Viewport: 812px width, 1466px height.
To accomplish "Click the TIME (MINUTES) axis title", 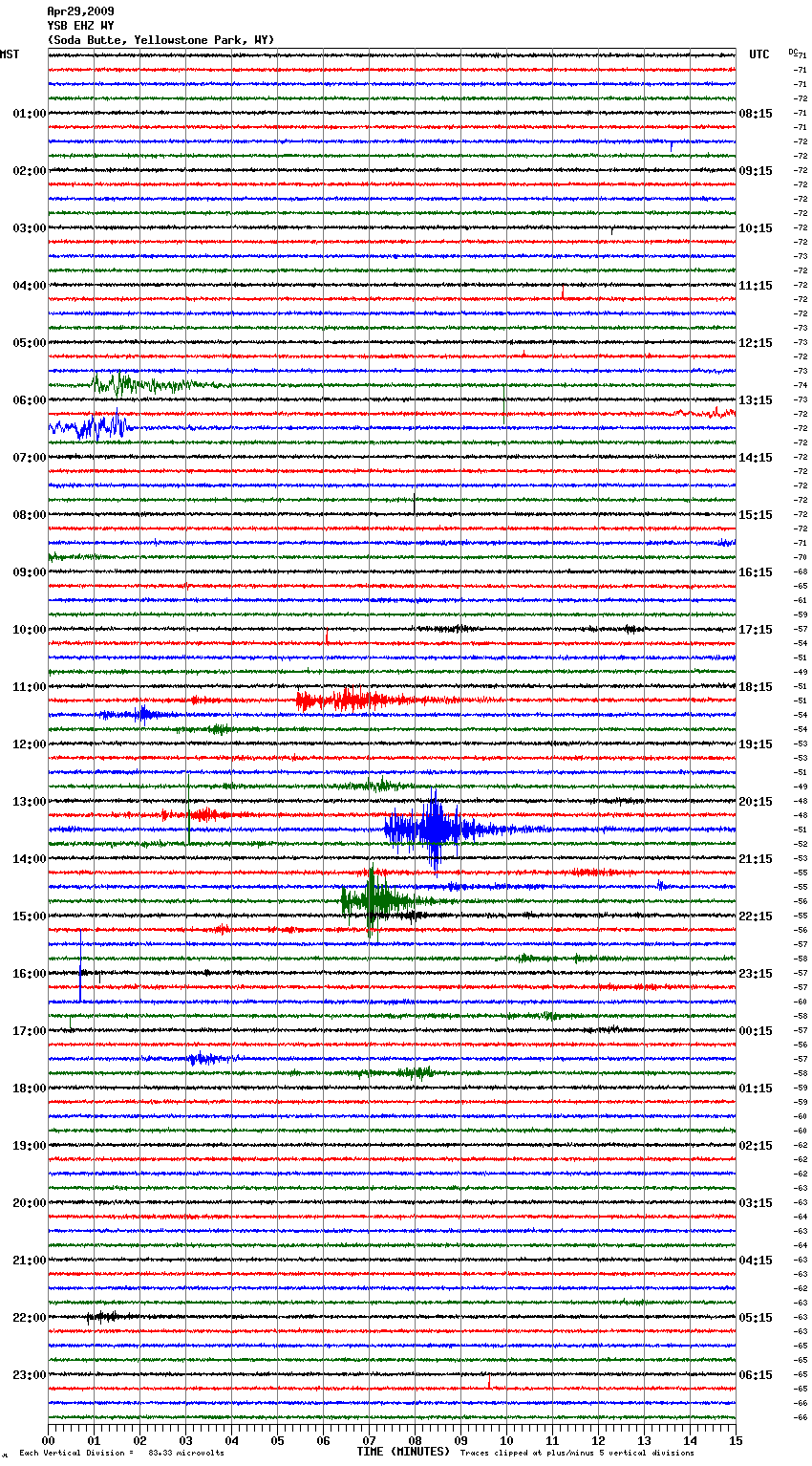I will (x=403, y=1452).
